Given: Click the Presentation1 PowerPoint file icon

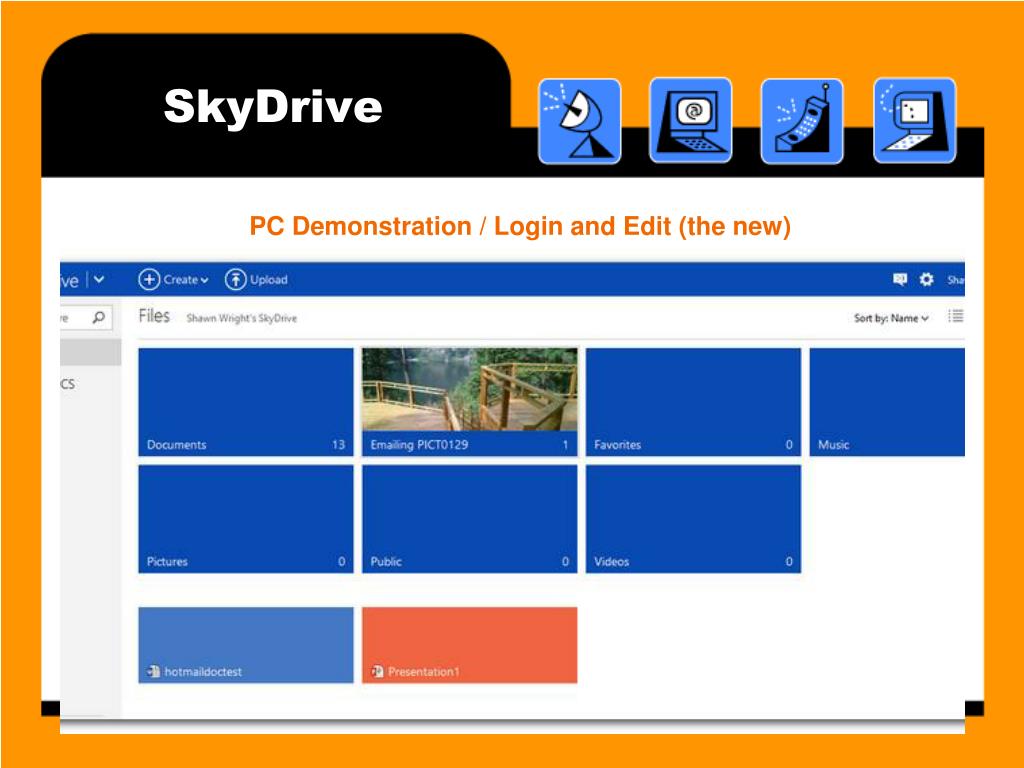Looking at the screenshot, I should [x=377, y=671].
